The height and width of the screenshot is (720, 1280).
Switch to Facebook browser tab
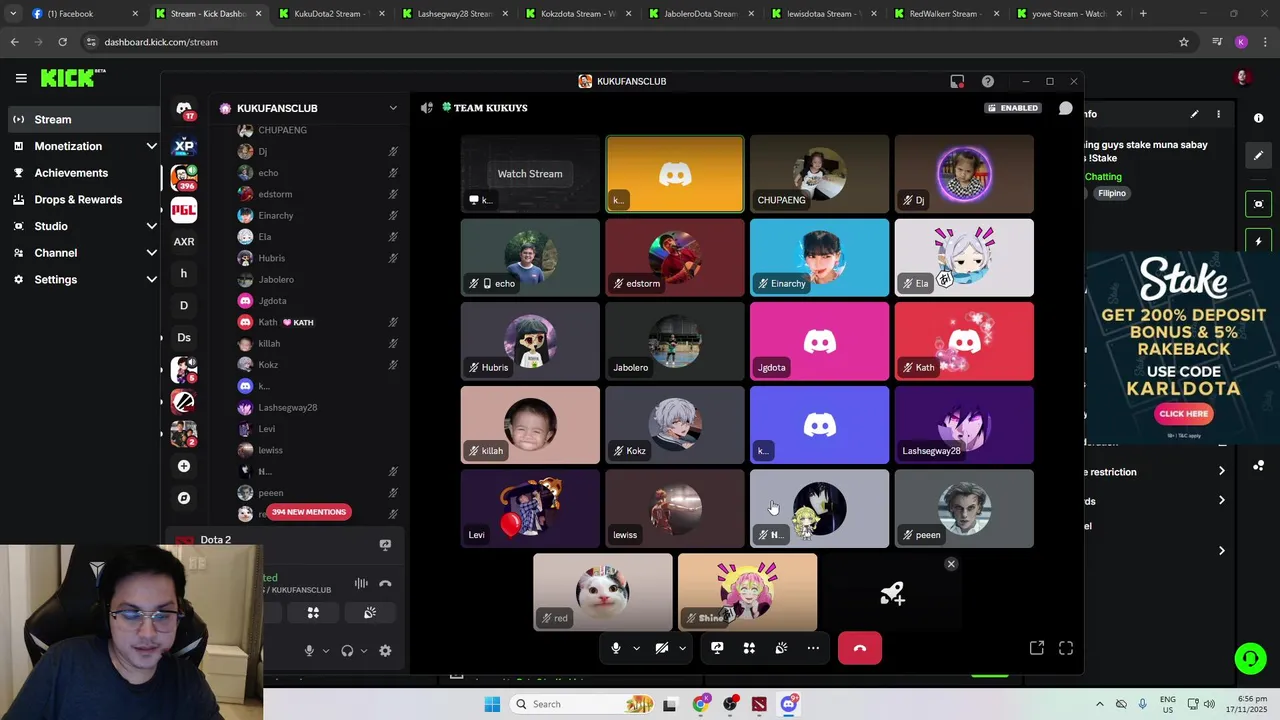click(x=85, y=14)
